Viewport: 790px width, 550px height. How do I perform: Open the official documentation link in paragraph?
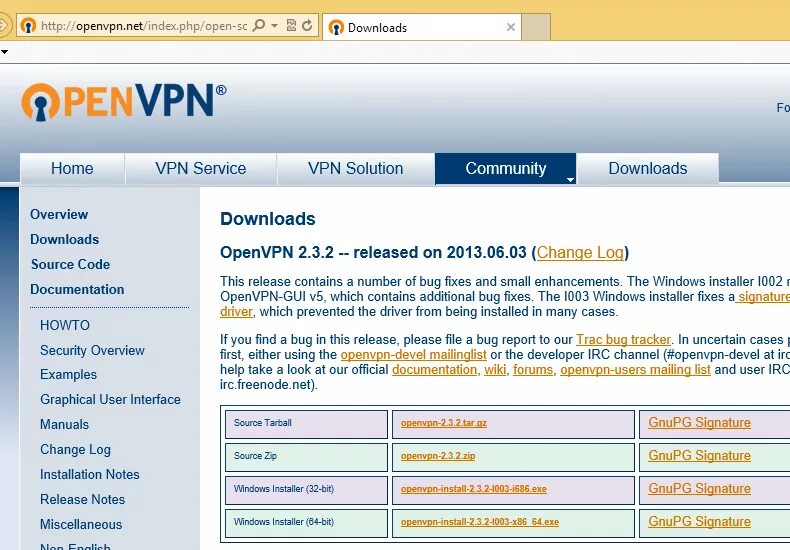(434, 370)
